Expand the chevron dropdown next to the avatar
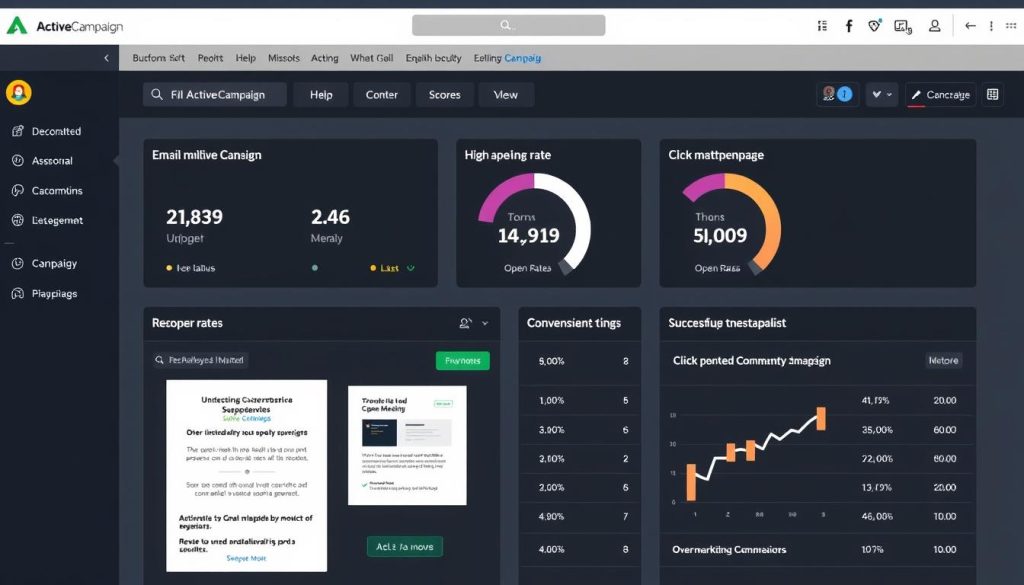This screenshot has height=585, width=1024. 874,94
